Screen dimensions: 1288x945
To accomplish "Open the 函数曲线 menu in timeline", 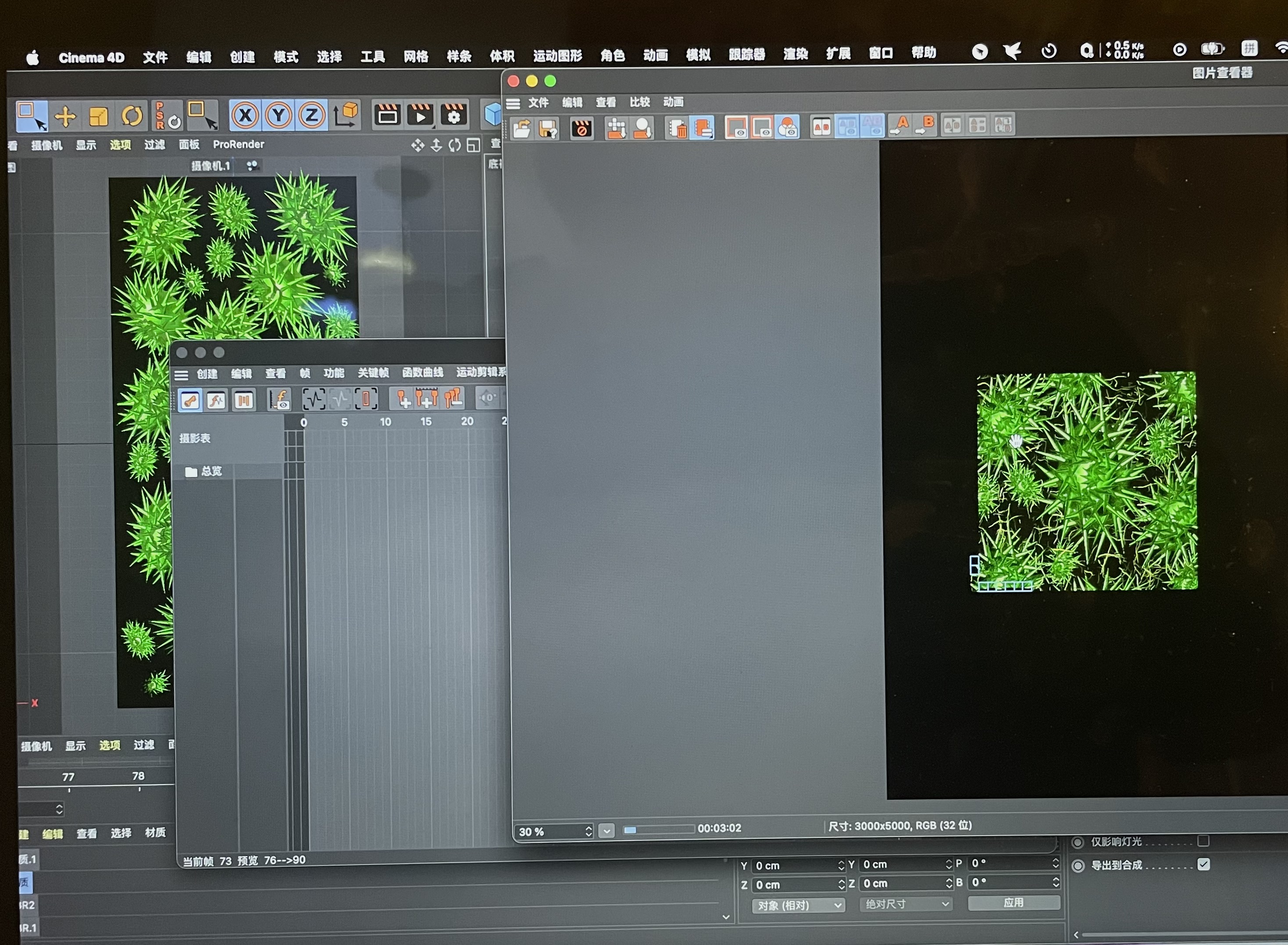I will click(x=422, y=373).
